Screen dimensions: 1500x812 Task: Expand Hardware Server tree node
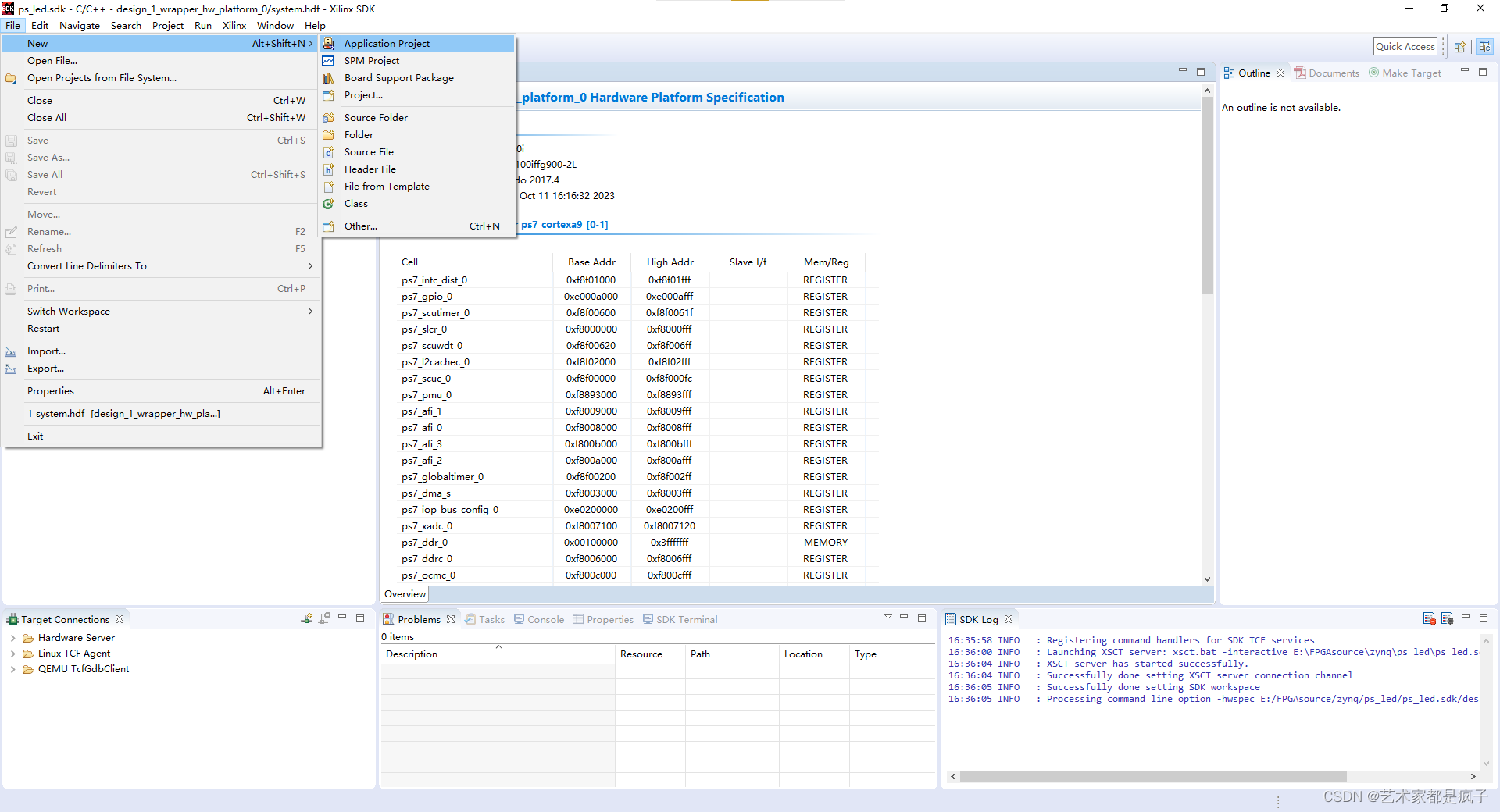(12, 638)
